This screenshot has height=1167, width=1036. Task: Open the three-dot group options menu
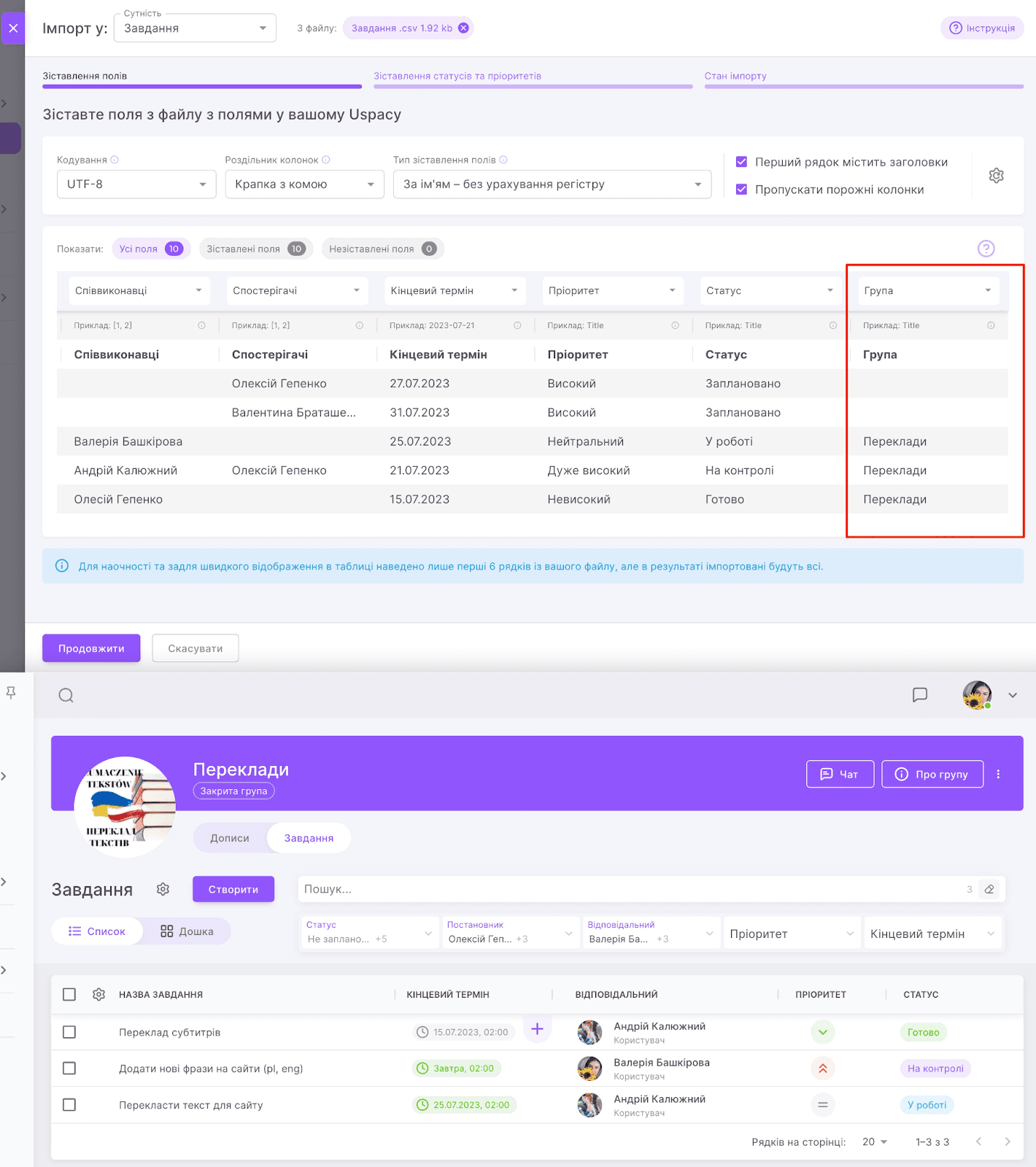(998, 774)
